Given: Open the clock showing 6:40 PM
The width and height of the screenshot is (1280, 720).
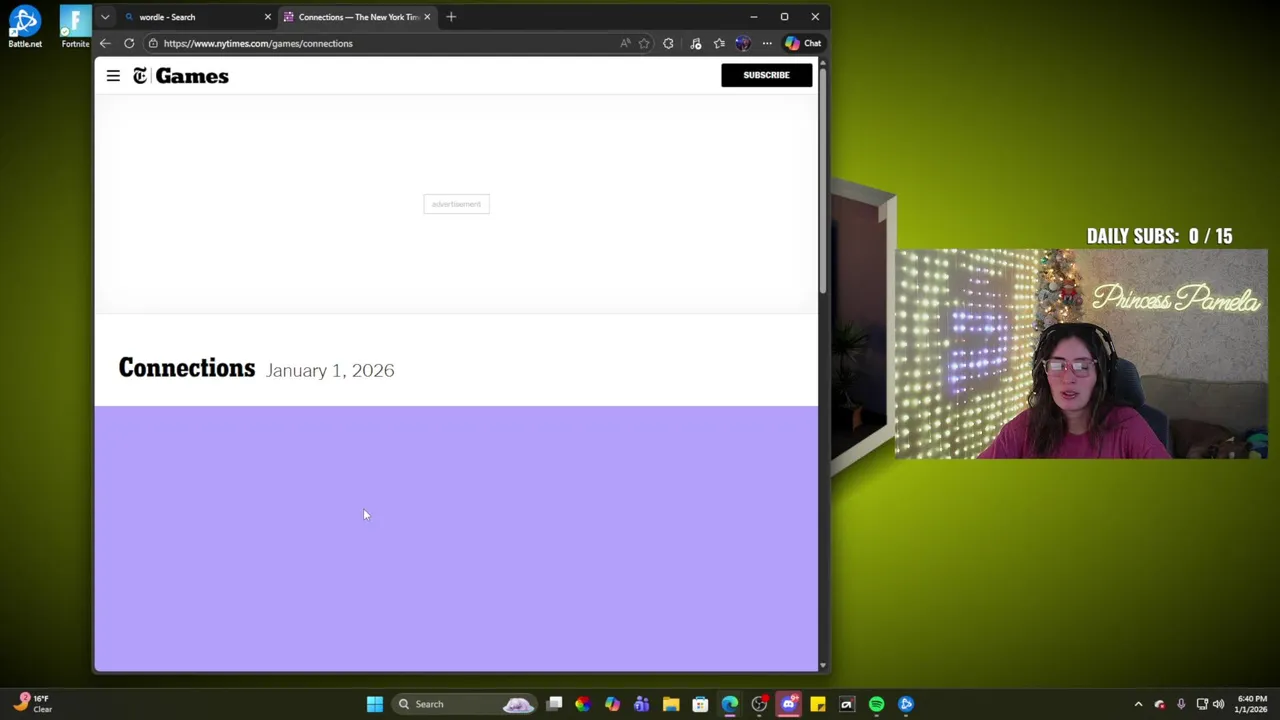Looking at the screenshot, I should [x=1252, y=704].
